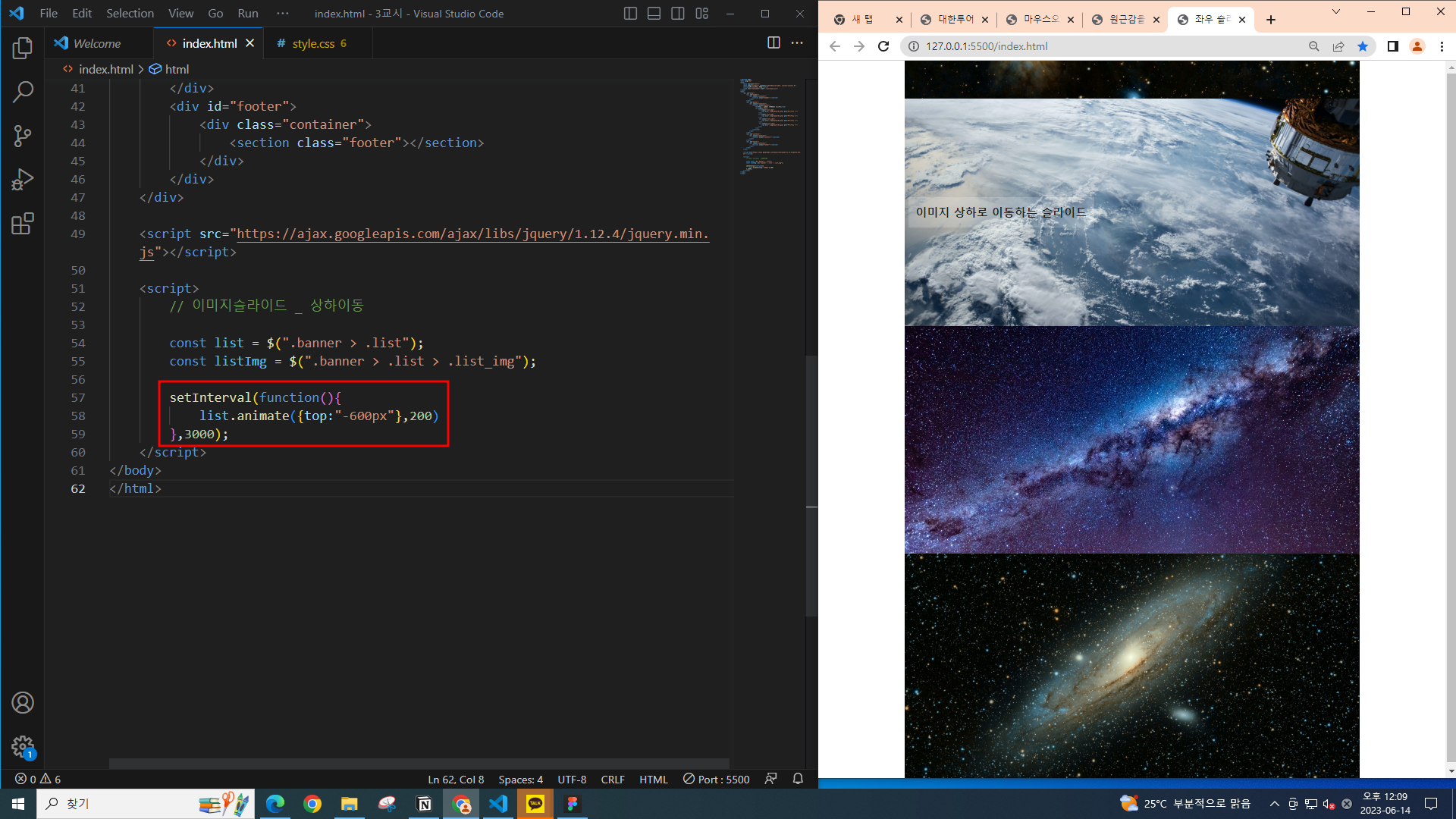Toggle the bottom Panel layout
Image resolution: width=1456 pixels, height=819 pixels.
654,14
